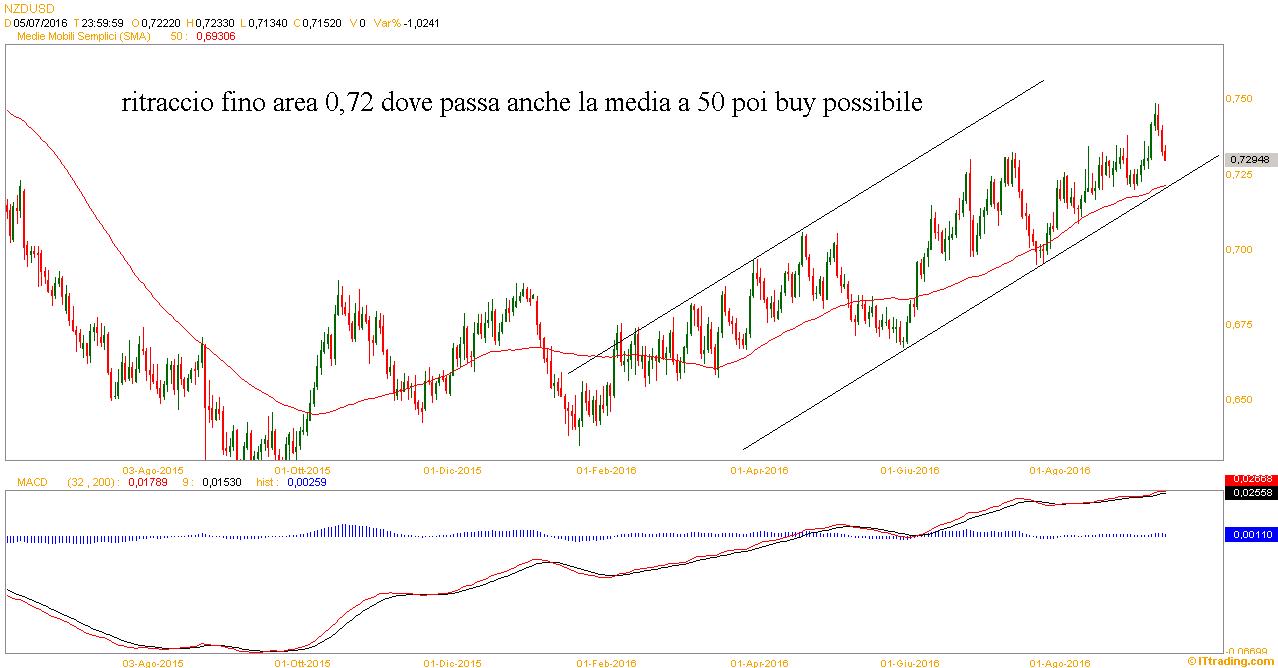Click the 03-Ago-2015 date marker below MACD panel
This screenshot has width=1278, height=668.
tap(152, 662)
